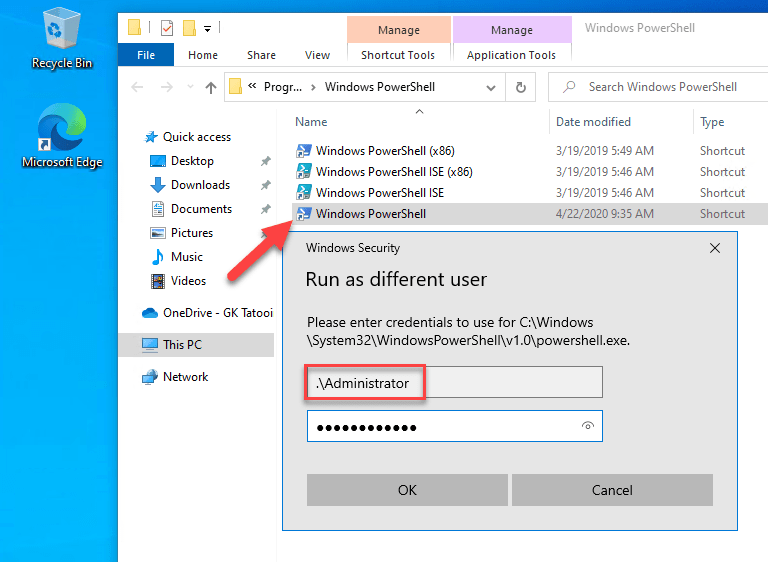Select Windows PowerShell (x86) shortcut
Screen dimensions: 768x562
click(385, 151)
